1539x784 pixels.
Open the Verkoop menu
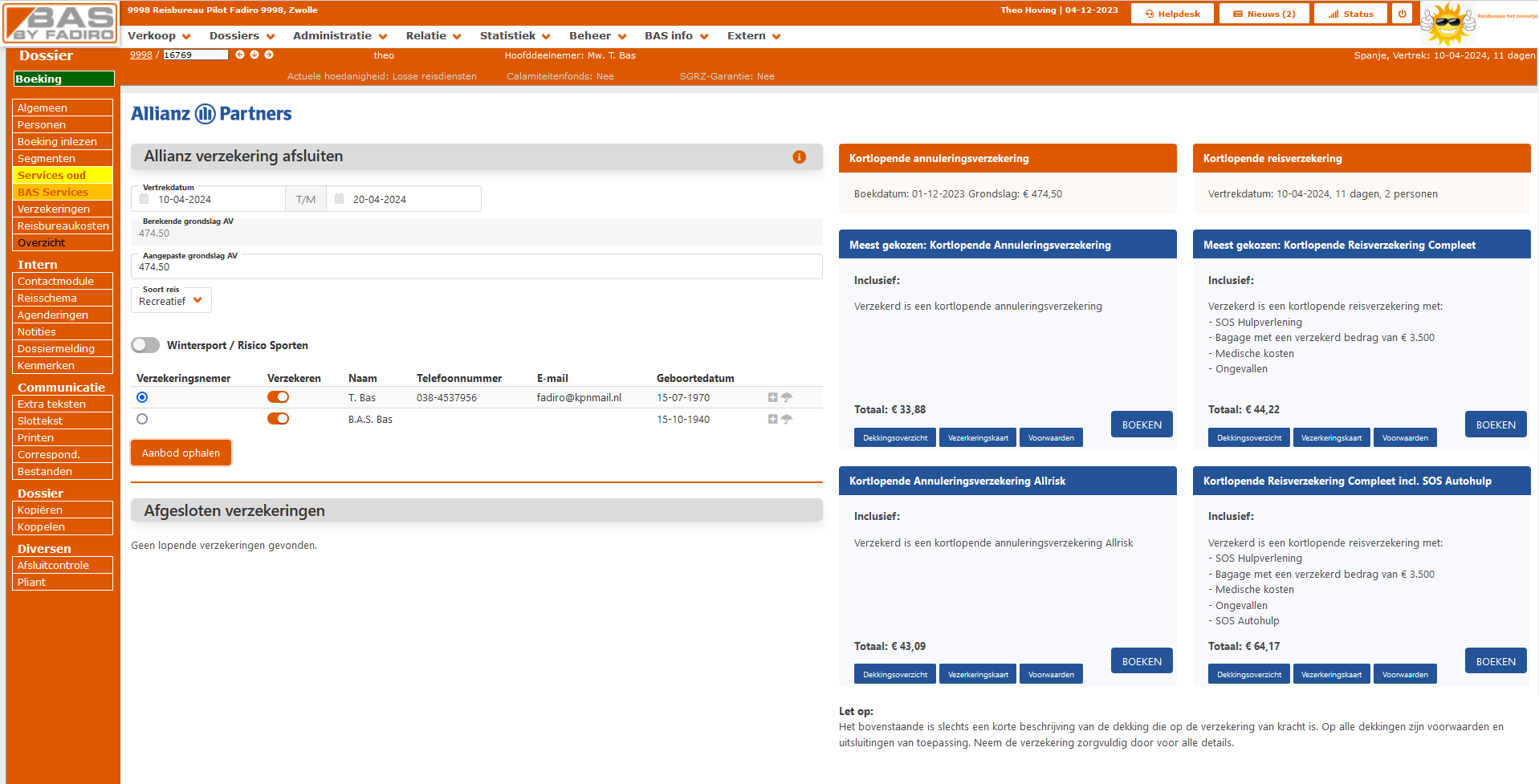coord(159,35)
